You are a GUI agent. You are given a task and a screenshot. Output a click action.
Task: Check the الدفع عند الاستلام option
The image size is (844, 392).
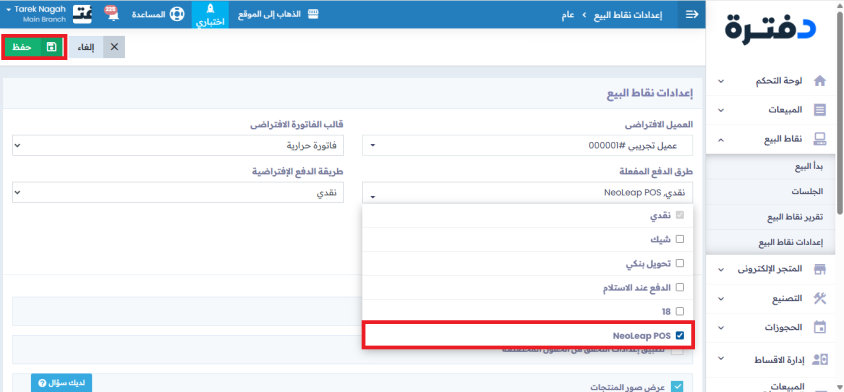[x=679, y=287]
